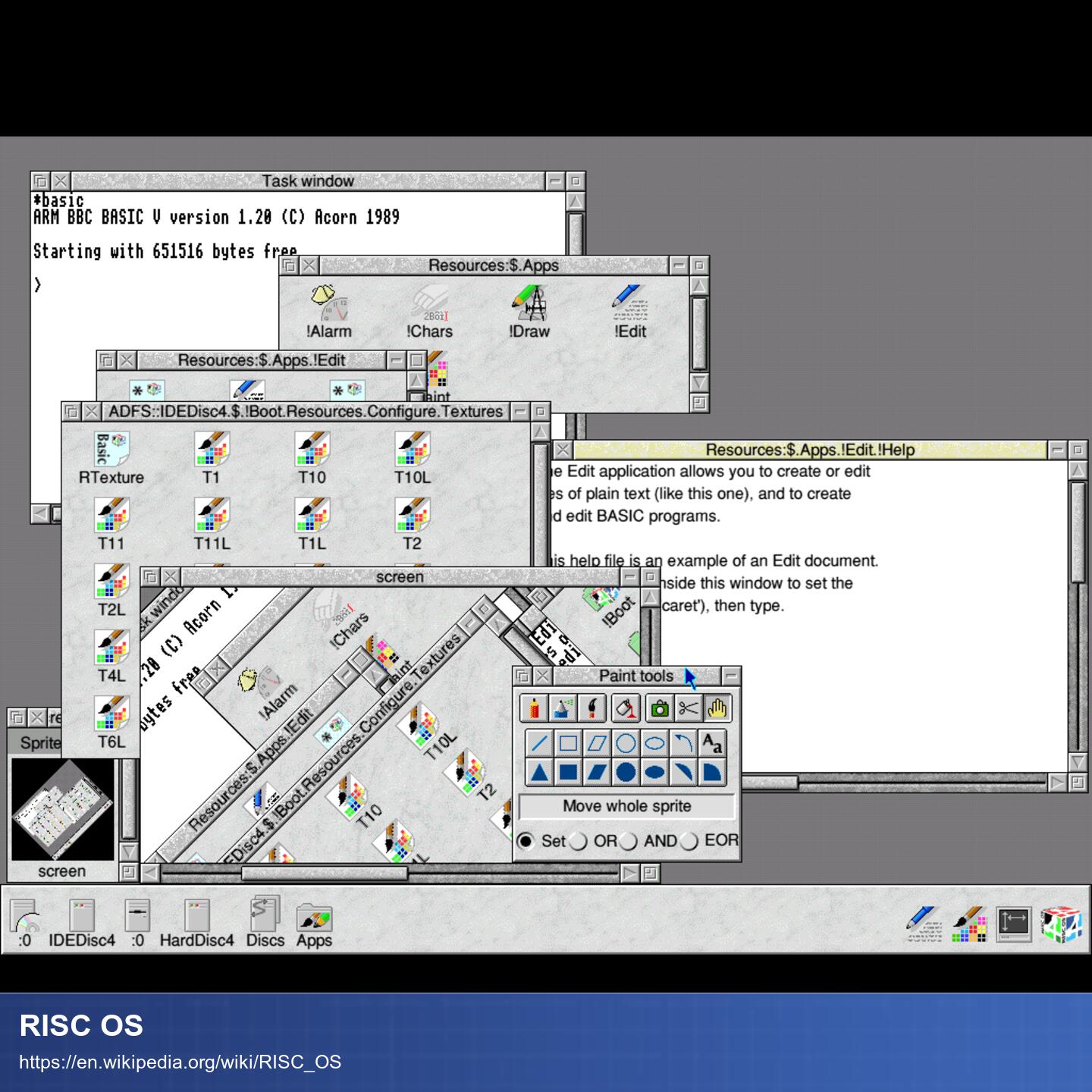Click scroll down arrow in Help window
This screenshot has height=1092, width=1092.
click(x=1077, y=762)
